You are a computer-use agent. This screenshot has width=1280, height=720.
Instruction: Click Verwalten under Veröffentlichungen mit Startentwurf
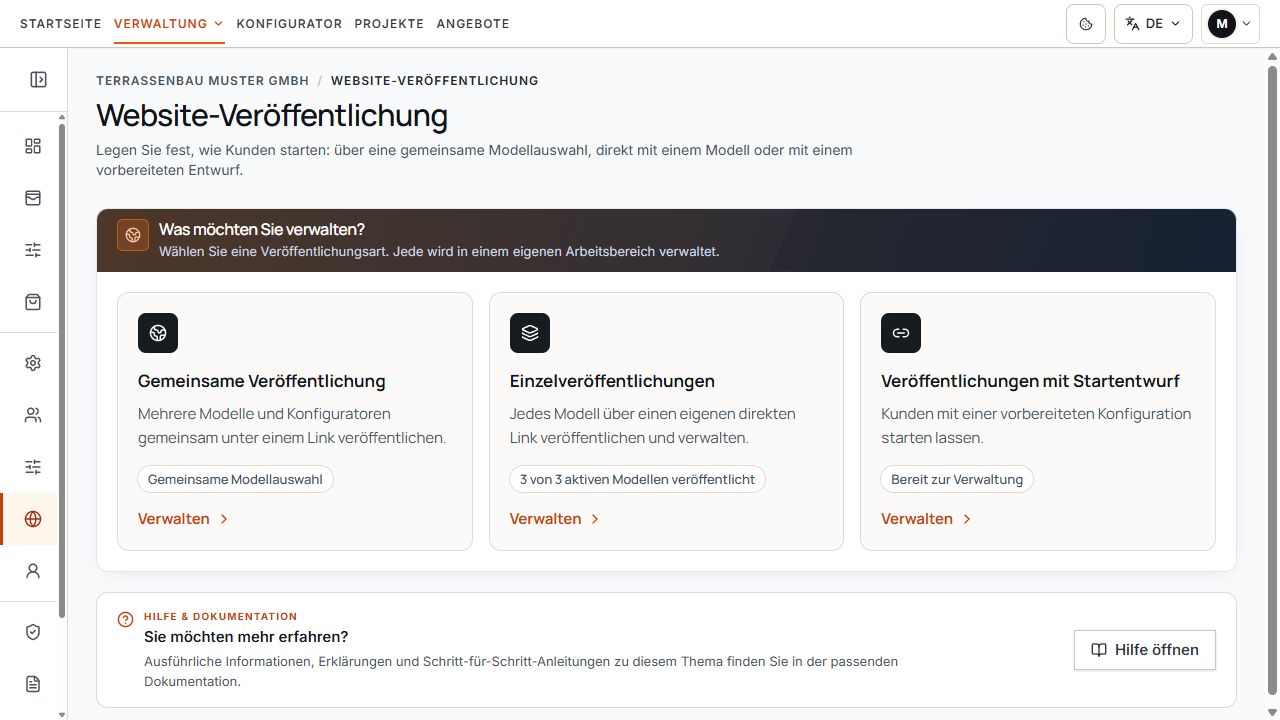927,519
